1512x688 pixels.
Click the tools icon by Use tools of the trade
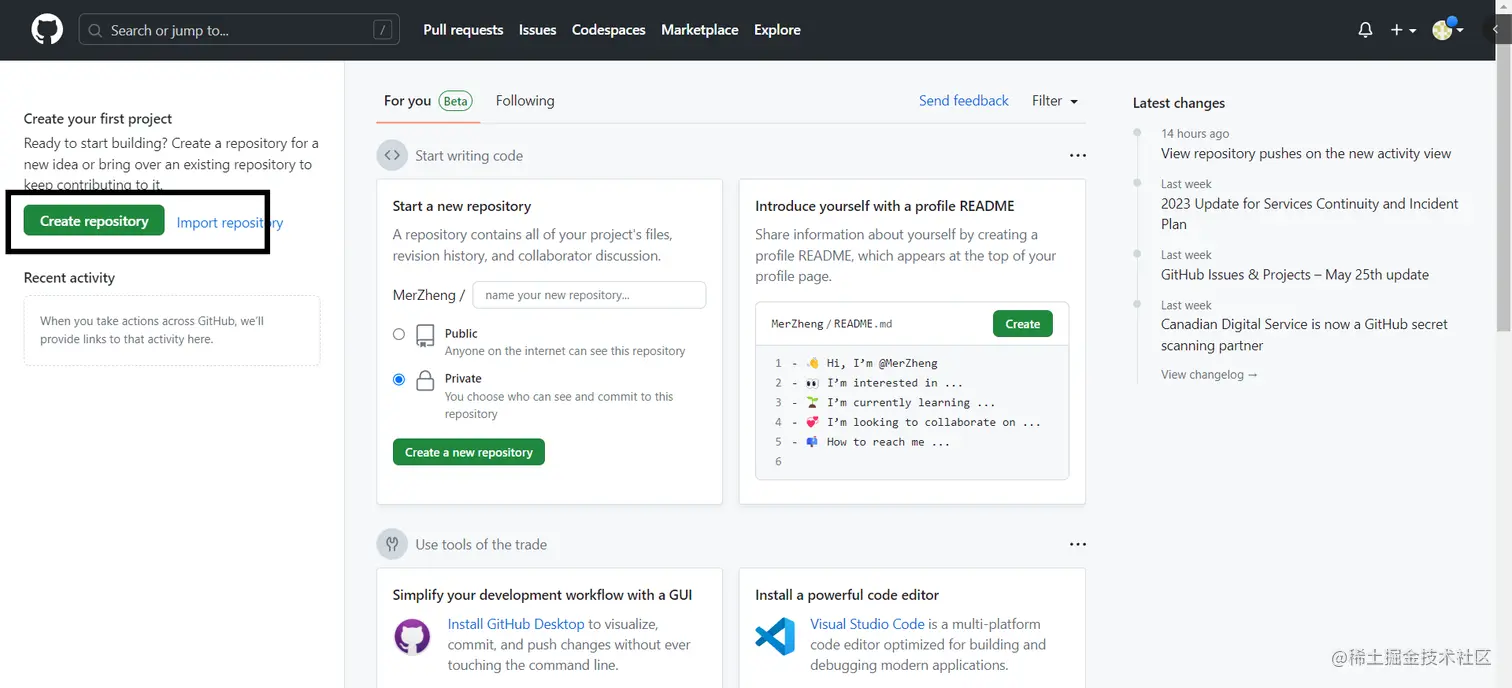click(392, 544)
